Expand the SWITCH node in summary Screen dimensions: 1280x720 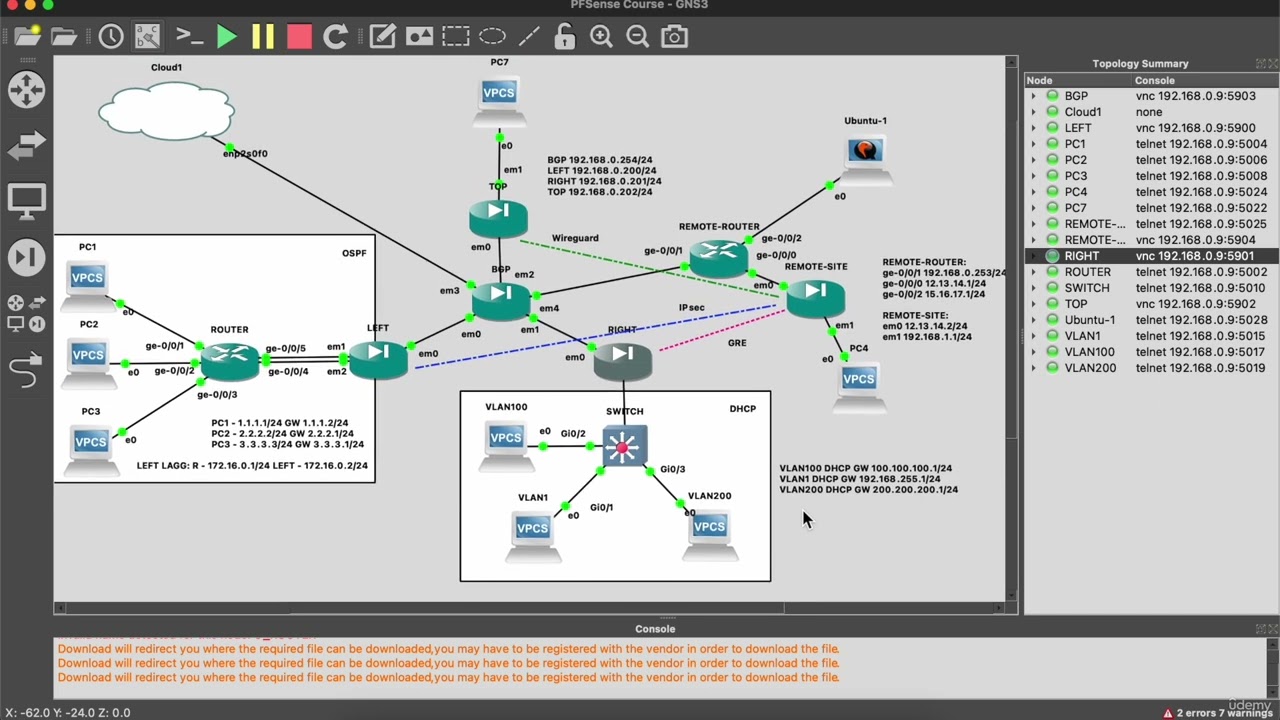coord(1034,288)
